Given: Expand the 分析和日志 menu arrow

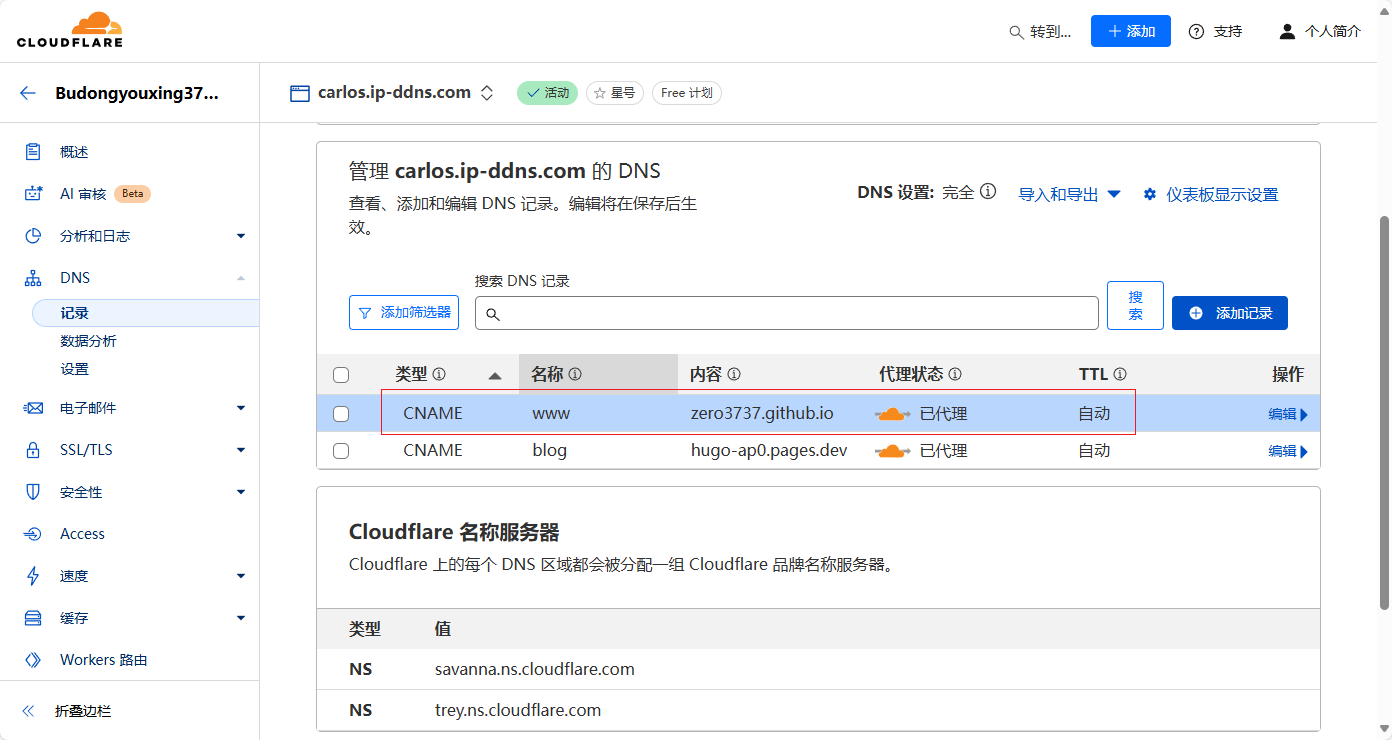Looking at the screenshot, I should pyautogui.click(x=240, y=236).
